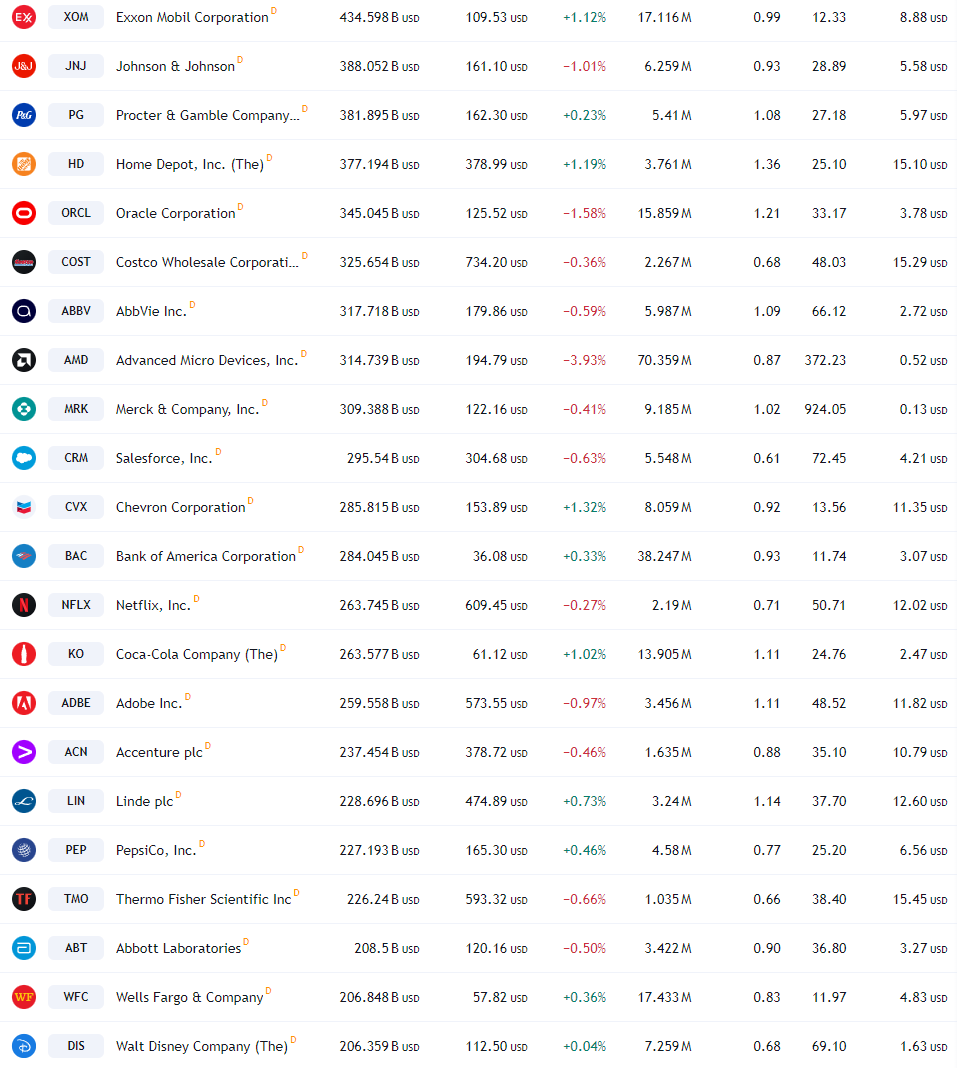The height and width of the screenshot is (1068, 957).
Task: Click Linde's price 474.89 USD
Action: coord(497,802)
